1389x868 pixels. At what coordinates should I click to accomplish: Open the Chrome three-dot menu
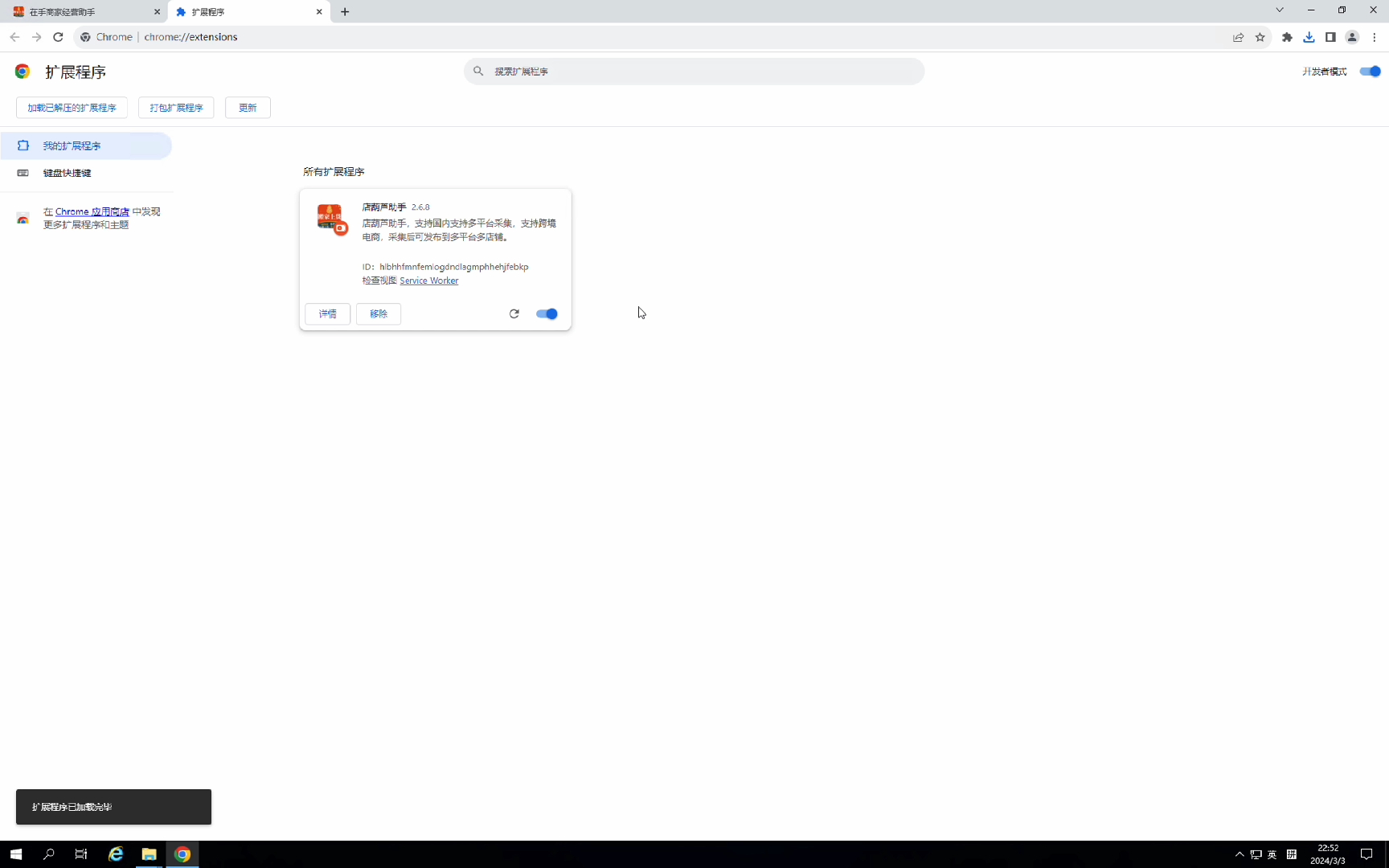(x=1375, y=37)
